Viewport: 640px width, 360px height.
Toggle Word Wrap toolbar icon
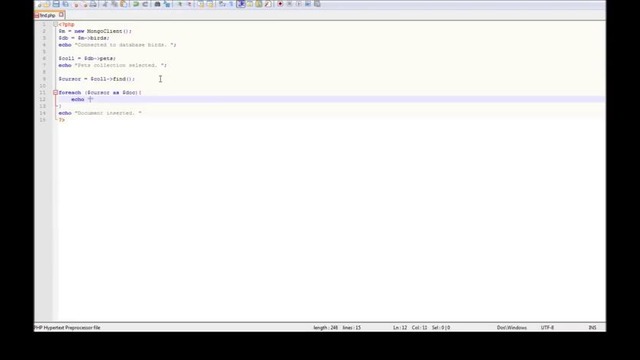point(221,4)
